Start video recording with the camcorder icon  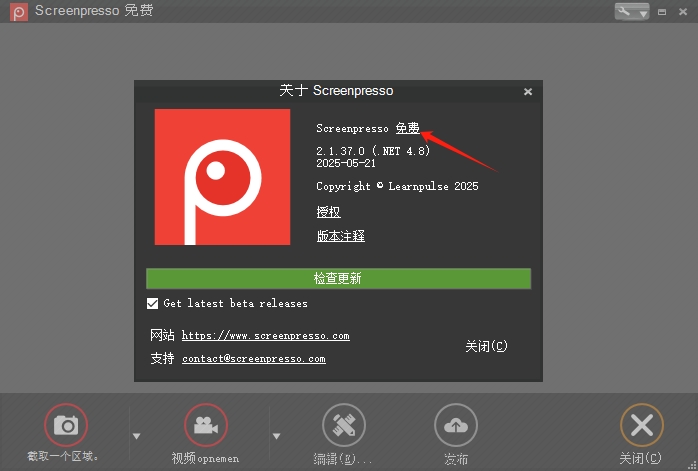tap(206, 426)
